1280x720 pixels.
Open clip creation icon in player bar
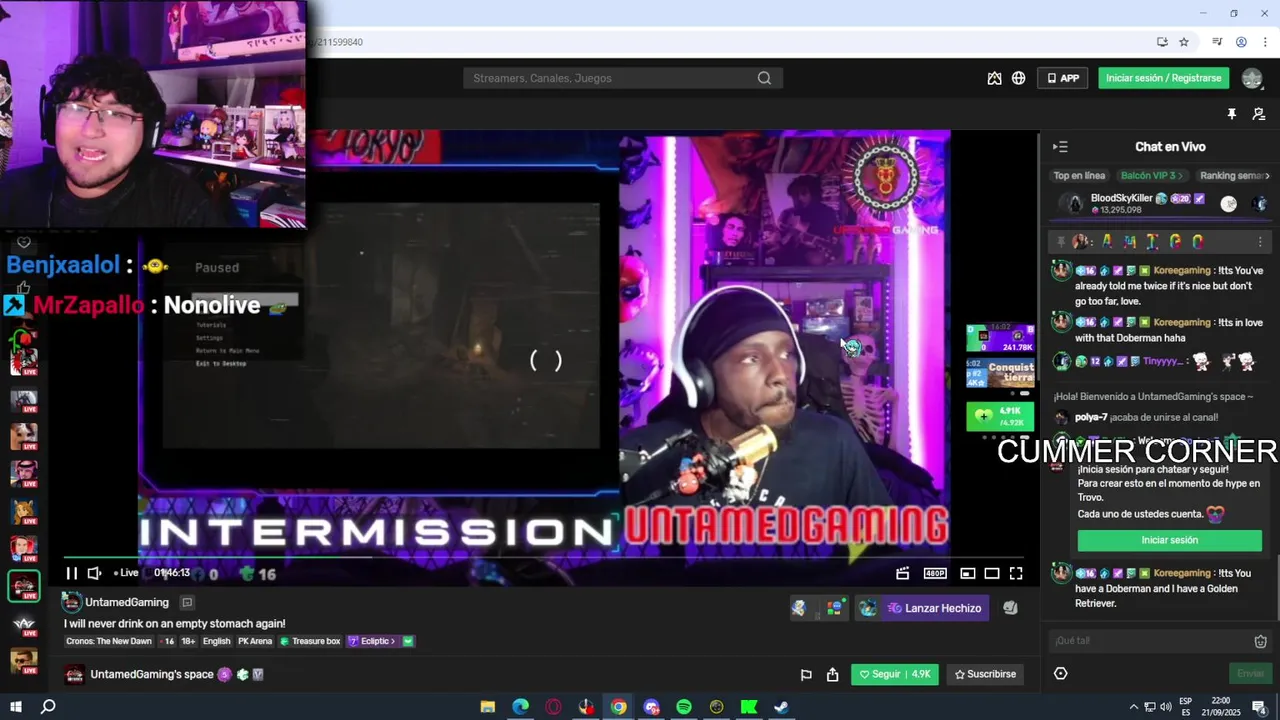click(x=902, y=573)
